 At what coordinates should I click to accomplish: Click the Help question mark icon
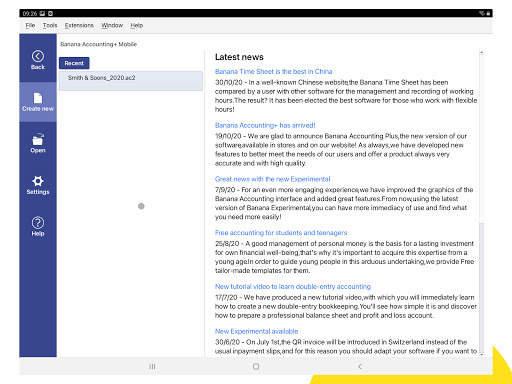tap(38, 223)
